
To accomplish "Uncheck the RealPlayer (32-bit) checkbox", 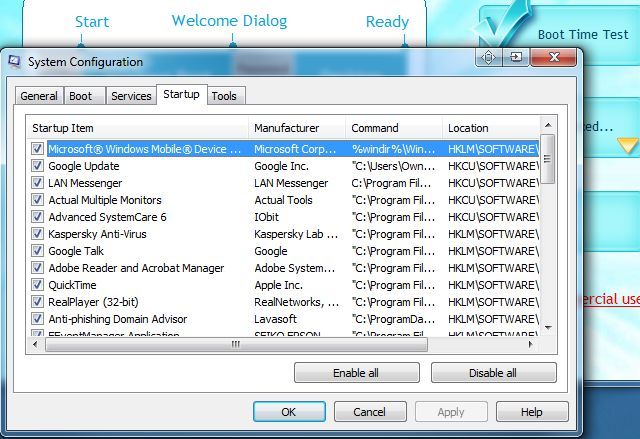I will pos(37,302).
